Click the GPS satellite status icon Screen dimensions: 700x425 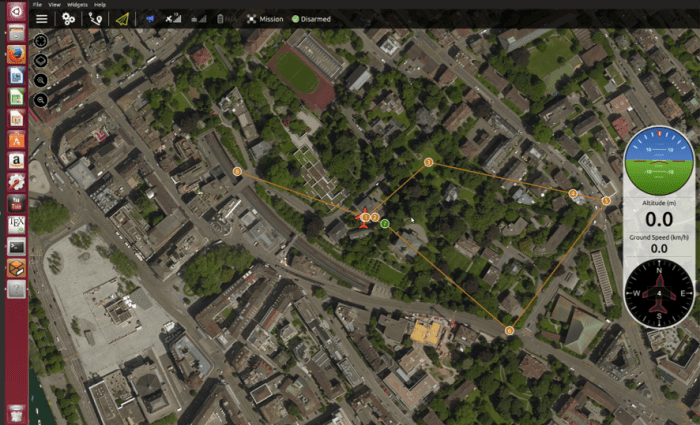pos(172,18)
